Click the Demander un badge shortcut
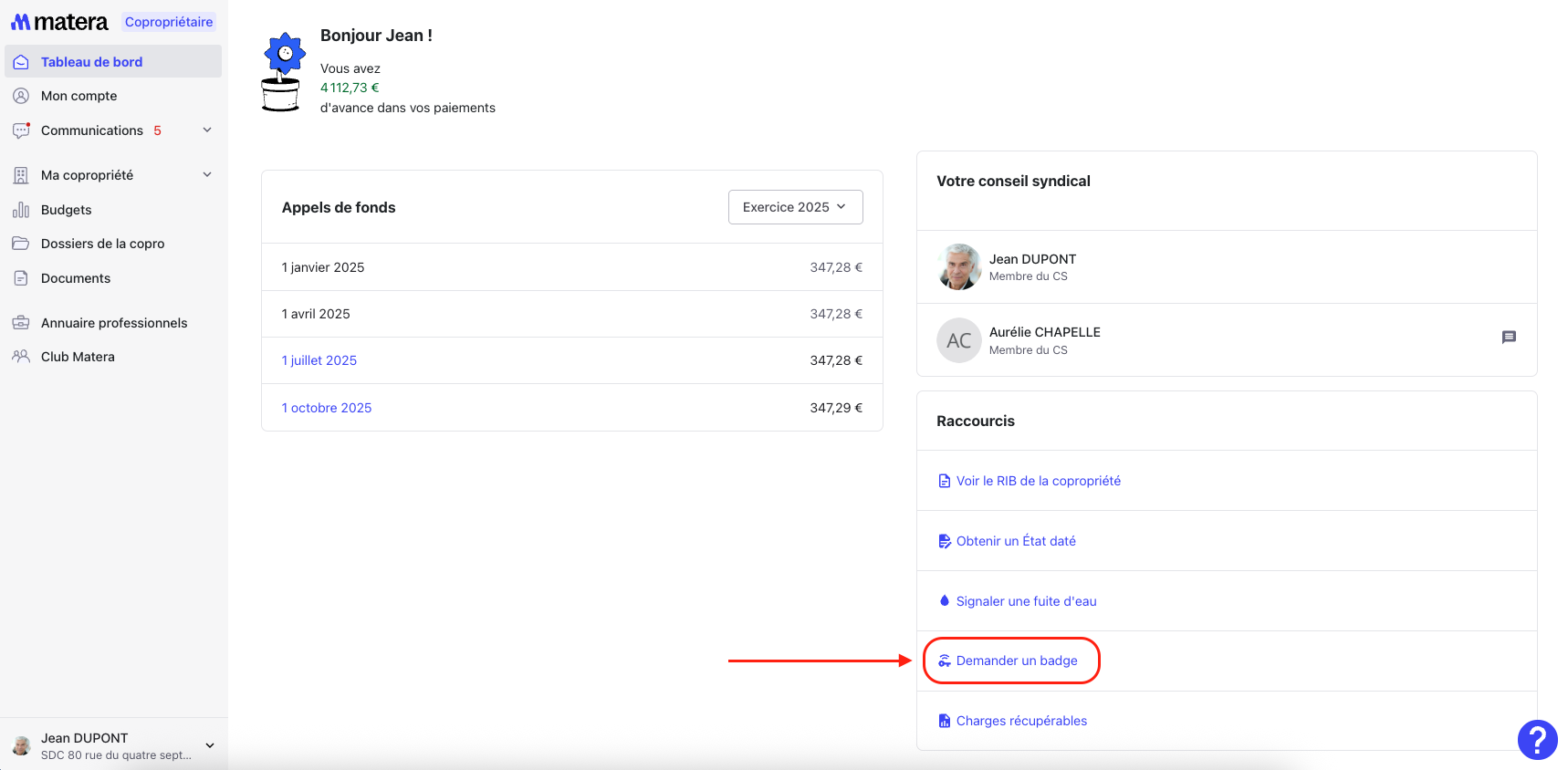The width and height of the screenshot is (1568, 770). tap(1016, 661)
